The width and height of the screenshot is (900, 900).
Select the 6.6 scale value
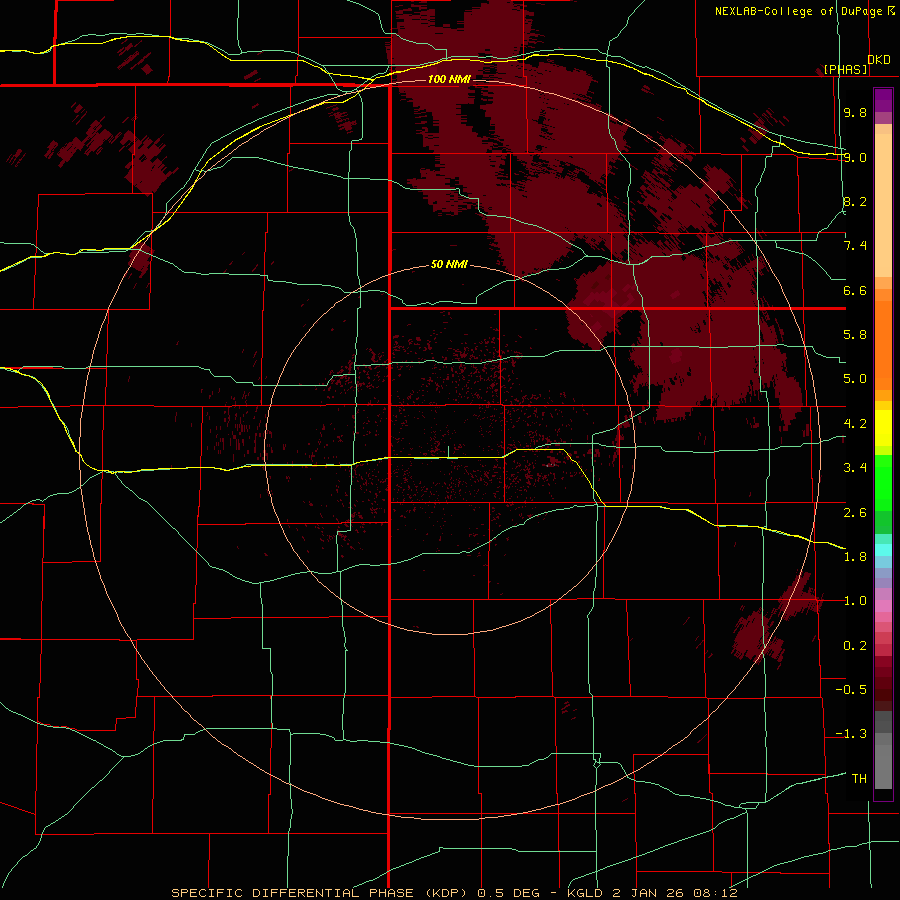coord(855,290)
